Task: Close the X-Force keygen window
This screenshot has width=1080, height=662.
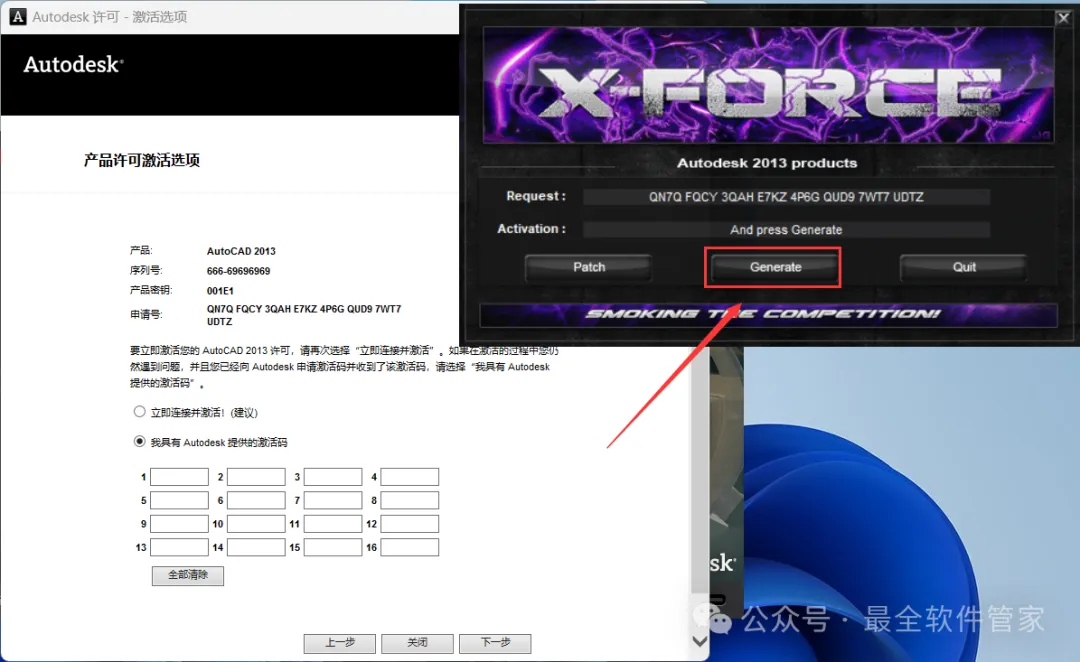Action: click(1063, 18)
